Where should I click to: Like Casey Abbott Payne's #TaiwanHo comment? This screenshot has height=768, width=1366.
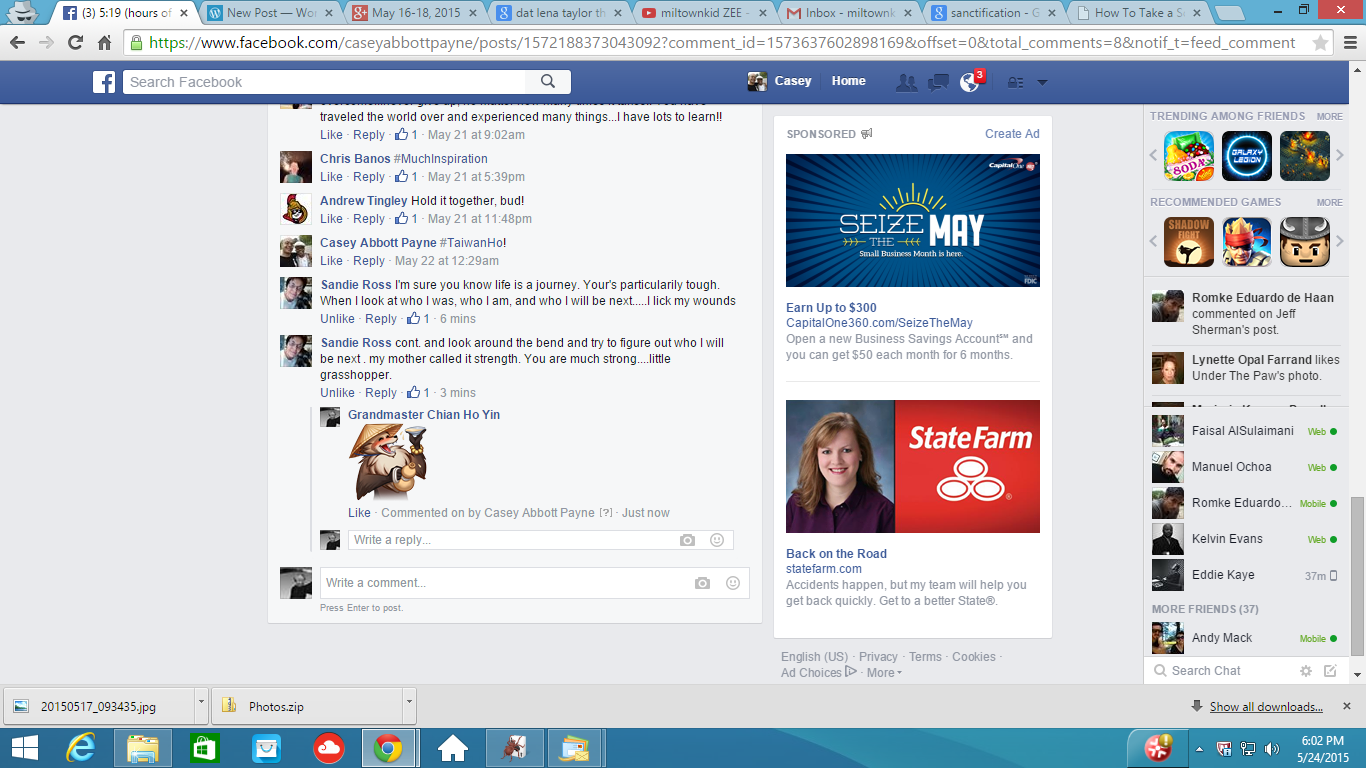point(331,261)
